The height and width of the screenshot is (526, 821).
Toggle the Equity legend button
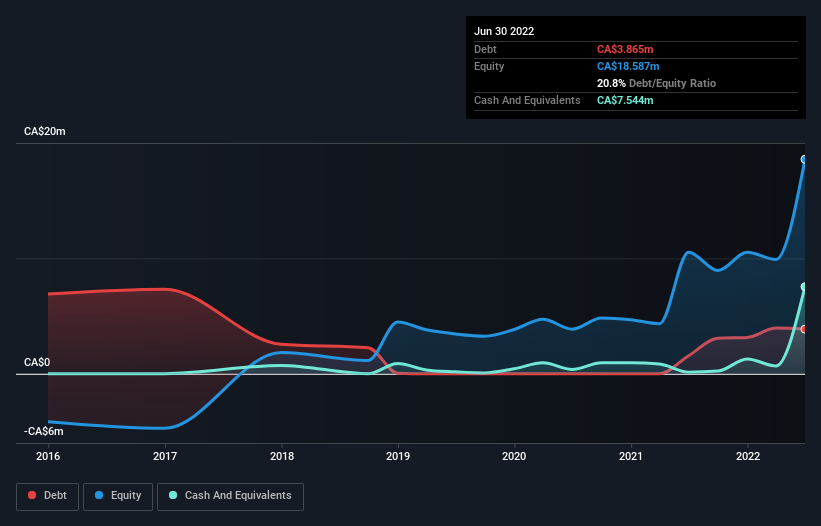tap(118, 496)
